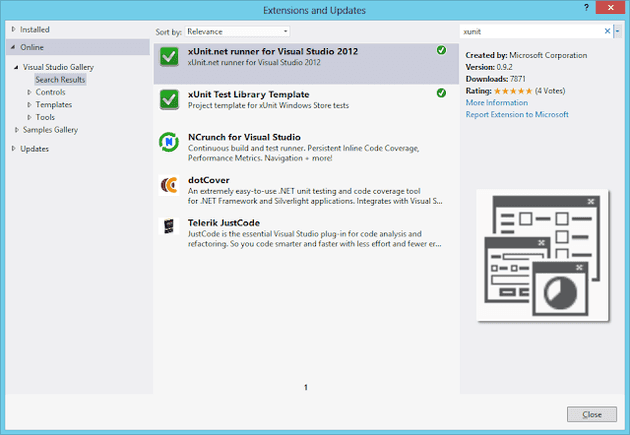Click the NCrunch for Visual Studio icon
The height and width of the screenshot is (435, 630).
coord(169,142)
